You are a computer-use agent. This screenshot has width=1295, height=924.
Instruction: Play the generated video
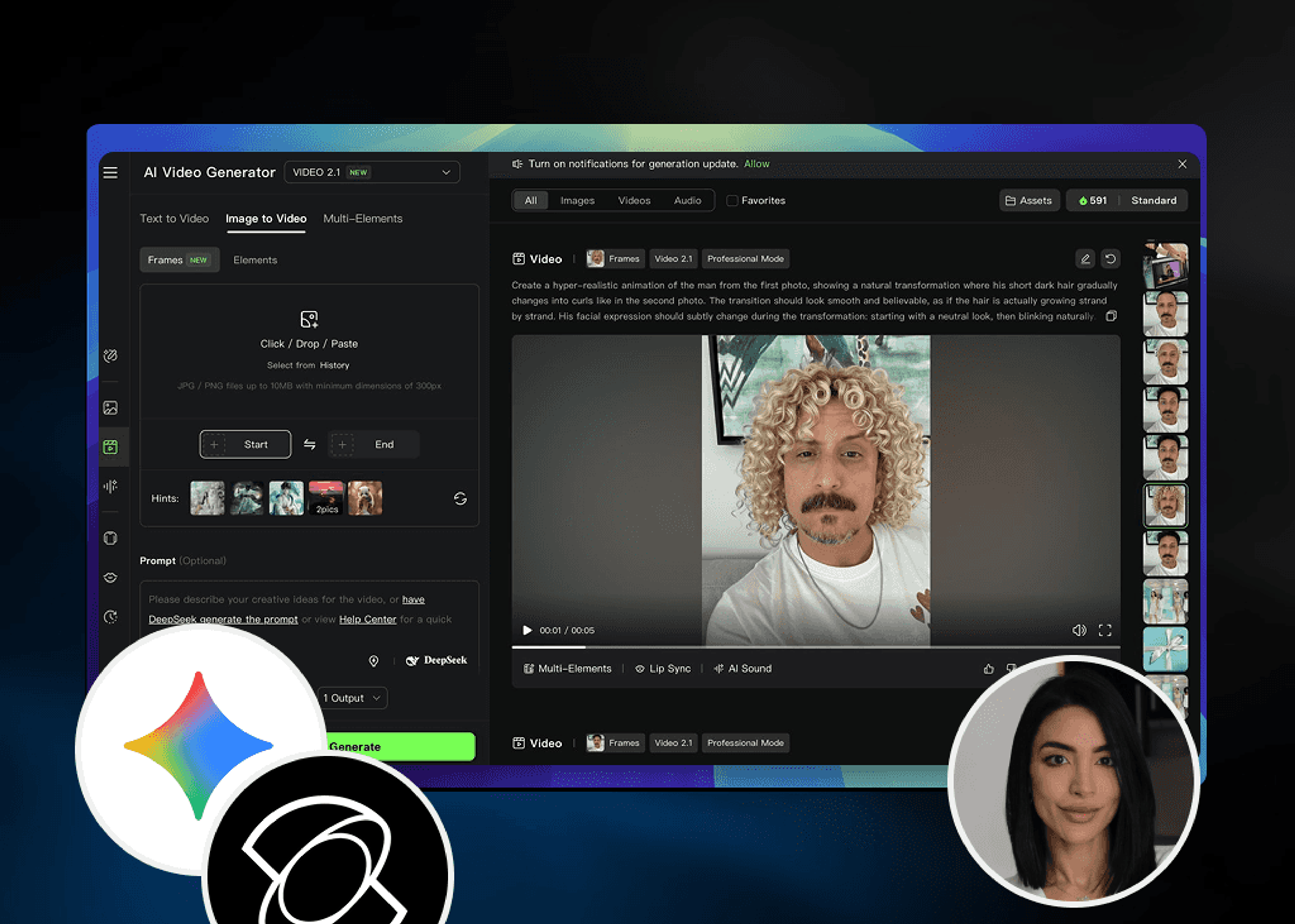point(527,630)
